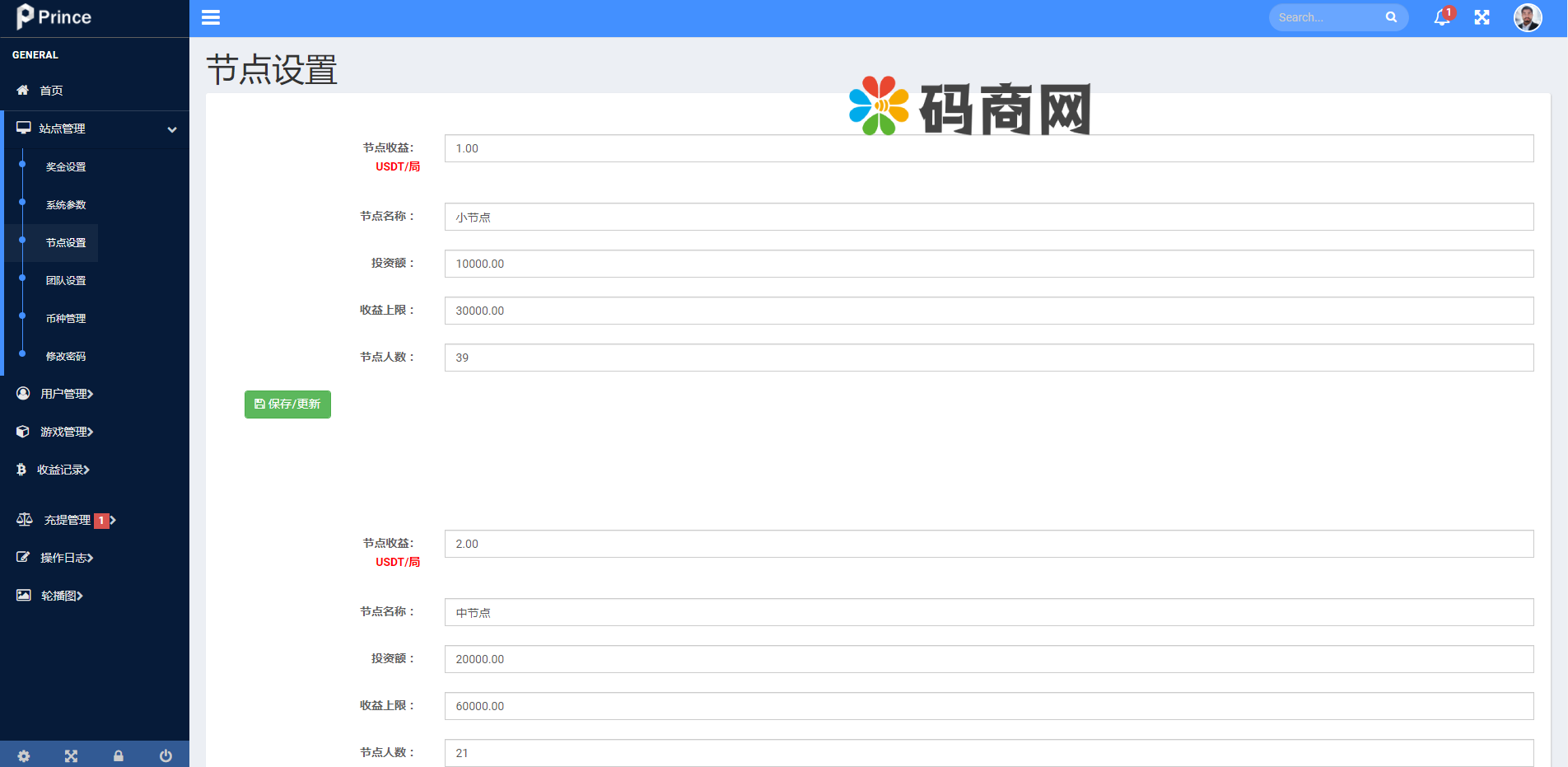Click the green 保存/更新 button
This screenshot has width=1568, height=767.
pos(287,405)
